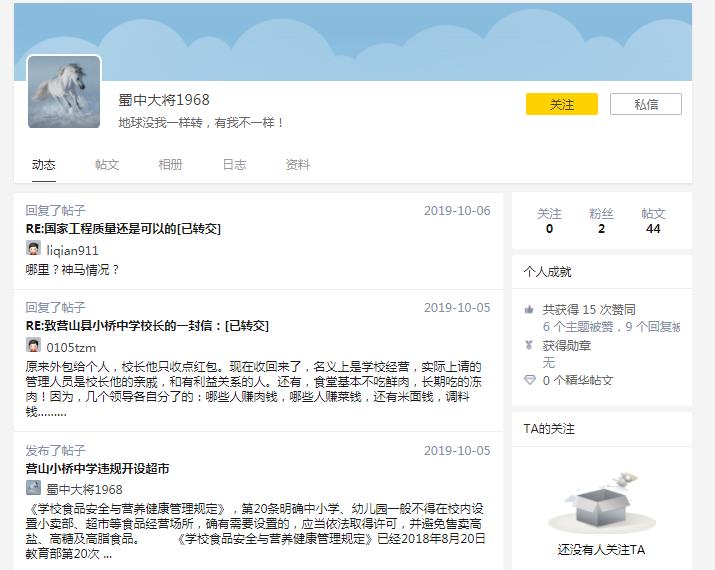Open the post 营山小桥中学违规开设超市
Image resolution: width=715 pixels, height=570 pixels.
point(97,468)
